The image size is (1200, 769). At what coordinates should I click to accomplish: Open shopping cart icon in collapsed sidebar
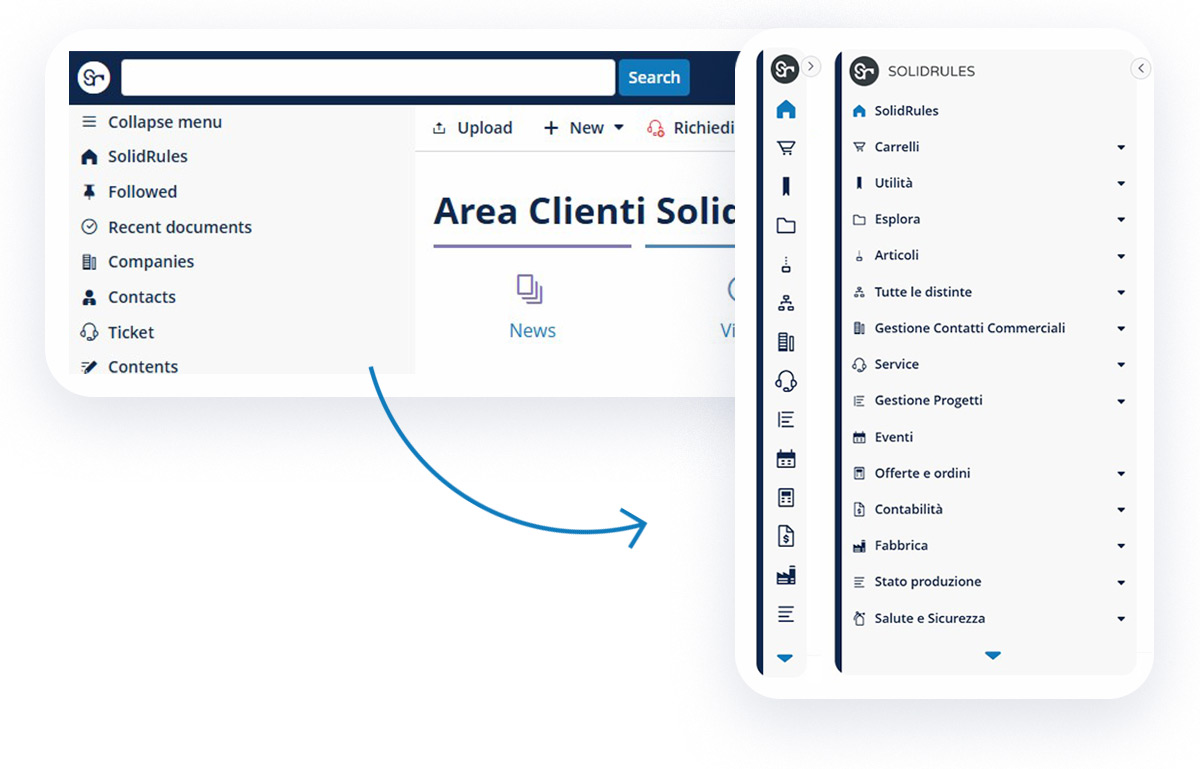click(x=786, y=148)
